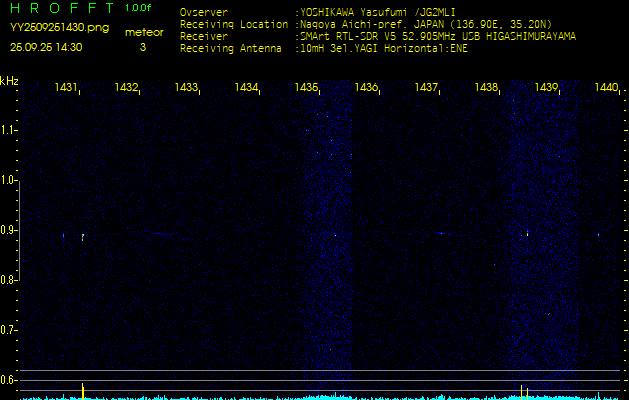Click the 'Receiving Location' label
This screenshot has height=400, width=629.
click(x=234, y=24)
